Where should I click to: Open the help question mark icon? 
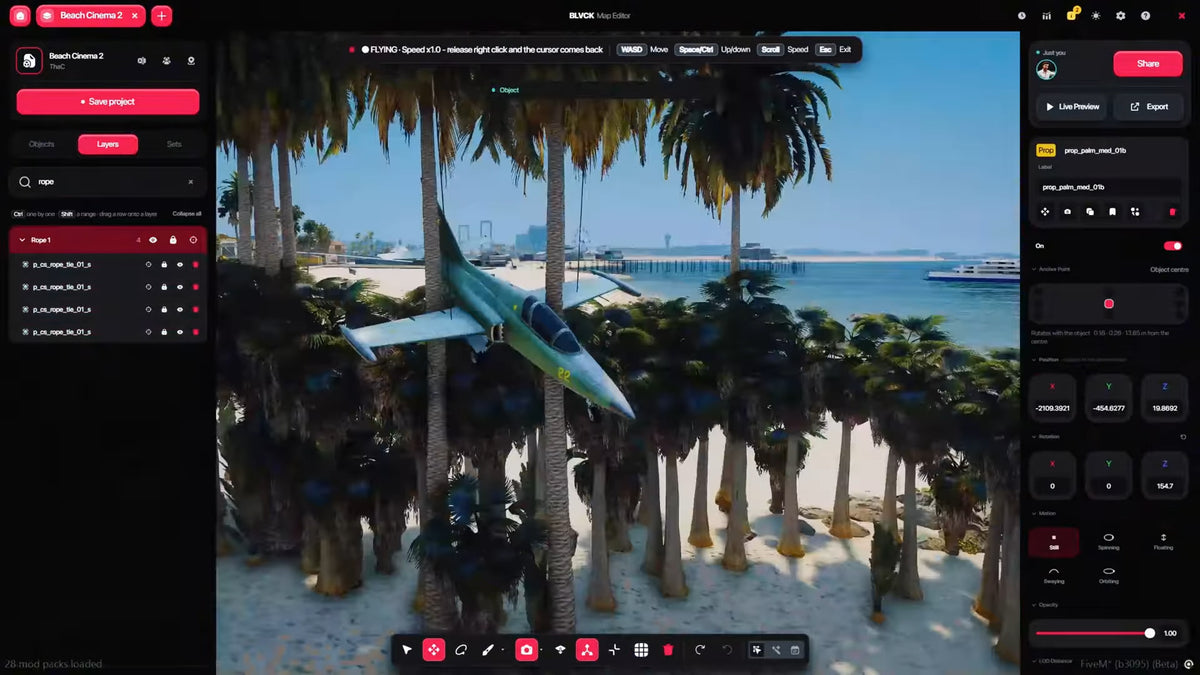[x=1146, y=16]
